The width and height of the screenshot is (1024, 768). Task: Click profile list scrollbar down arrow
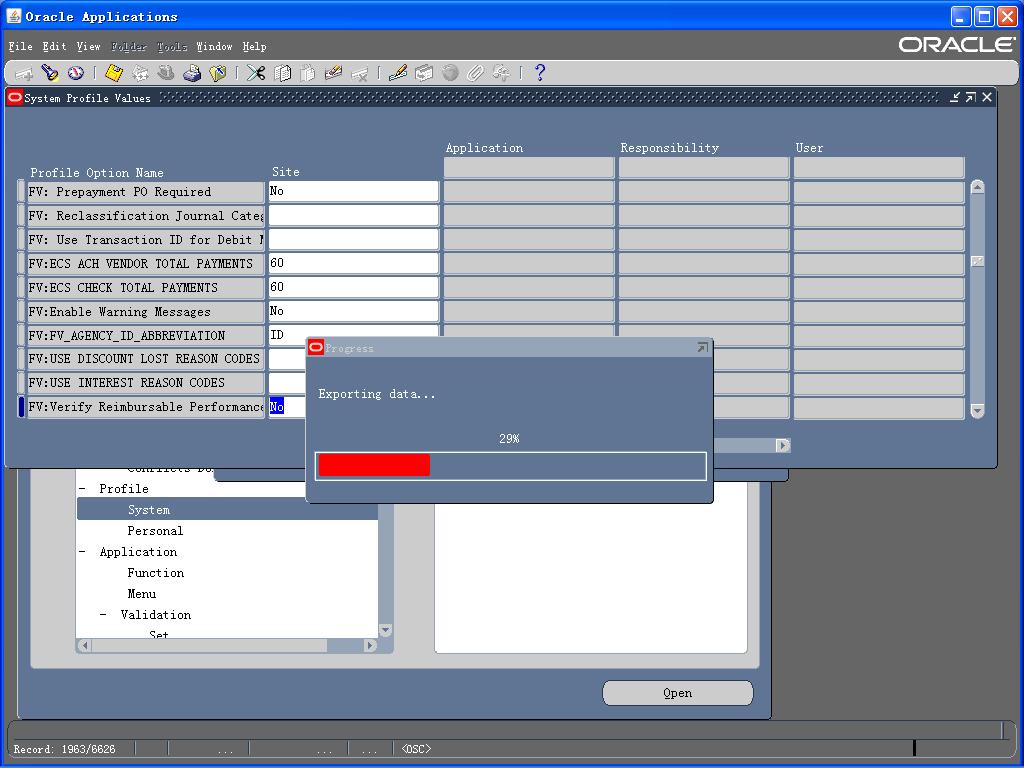(x=977, y=411)
